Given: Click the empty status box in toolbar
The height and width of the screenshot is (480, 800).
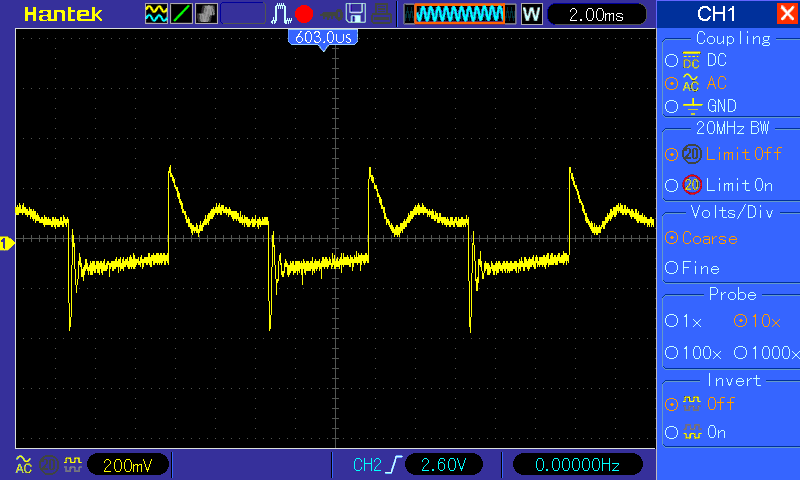Looking at the screenshot, I should coord(243,14).
